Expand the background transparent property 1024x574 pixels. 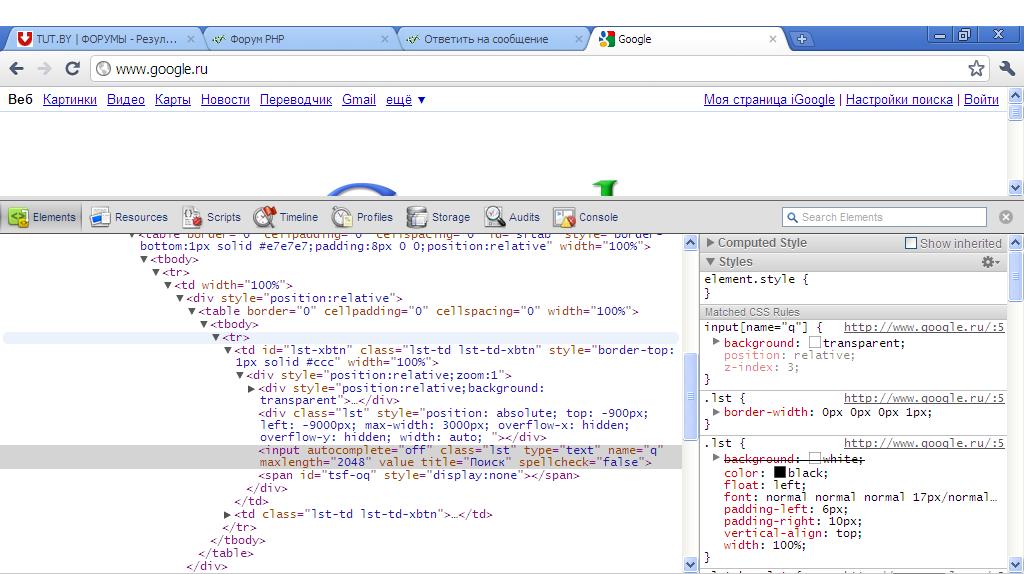[x=716, y=342]
